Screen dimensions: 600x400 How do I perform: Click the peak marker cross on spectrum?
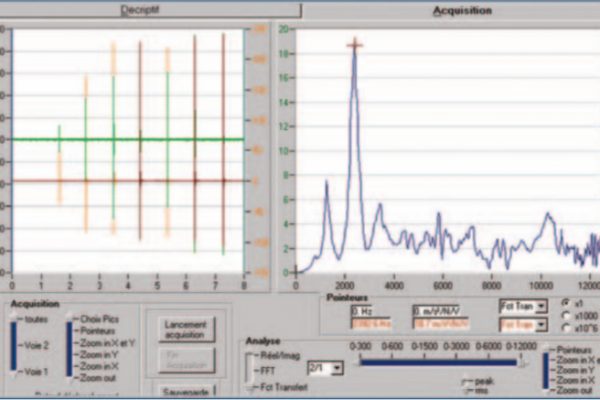click(x=355, y=45)
